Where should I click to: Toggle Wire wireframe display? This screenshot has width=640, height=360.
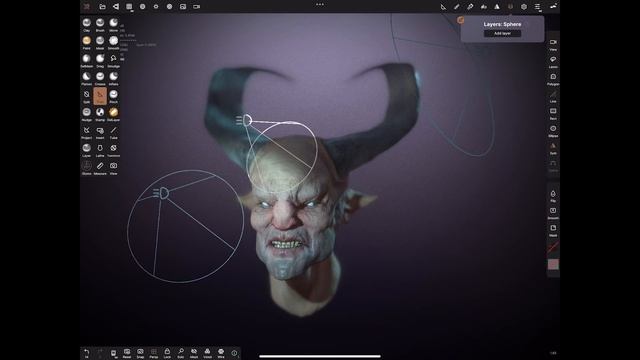tap(221, 353)
